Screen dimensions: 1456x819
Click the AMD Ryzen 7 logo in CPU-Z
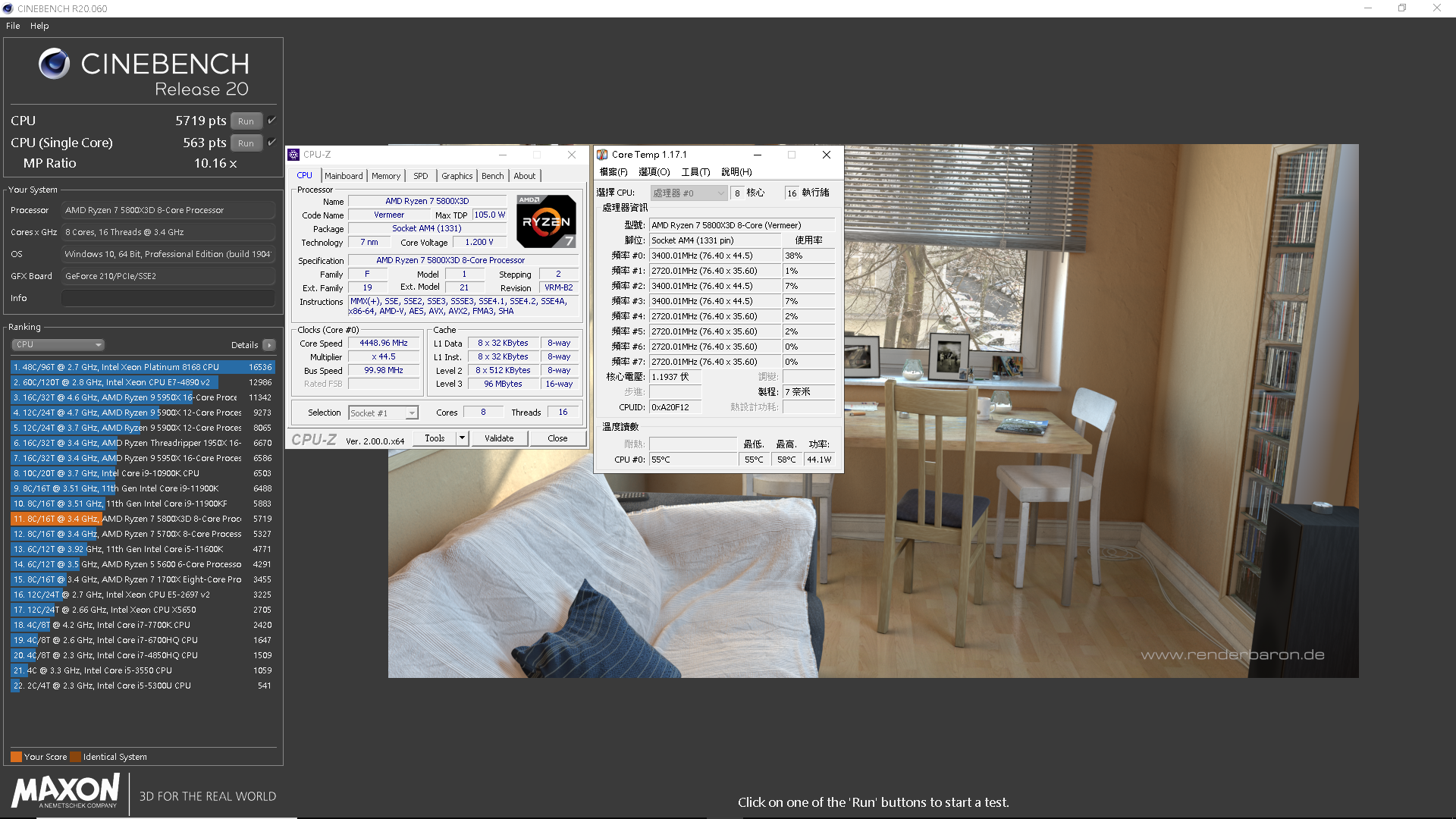pos(546,221)
